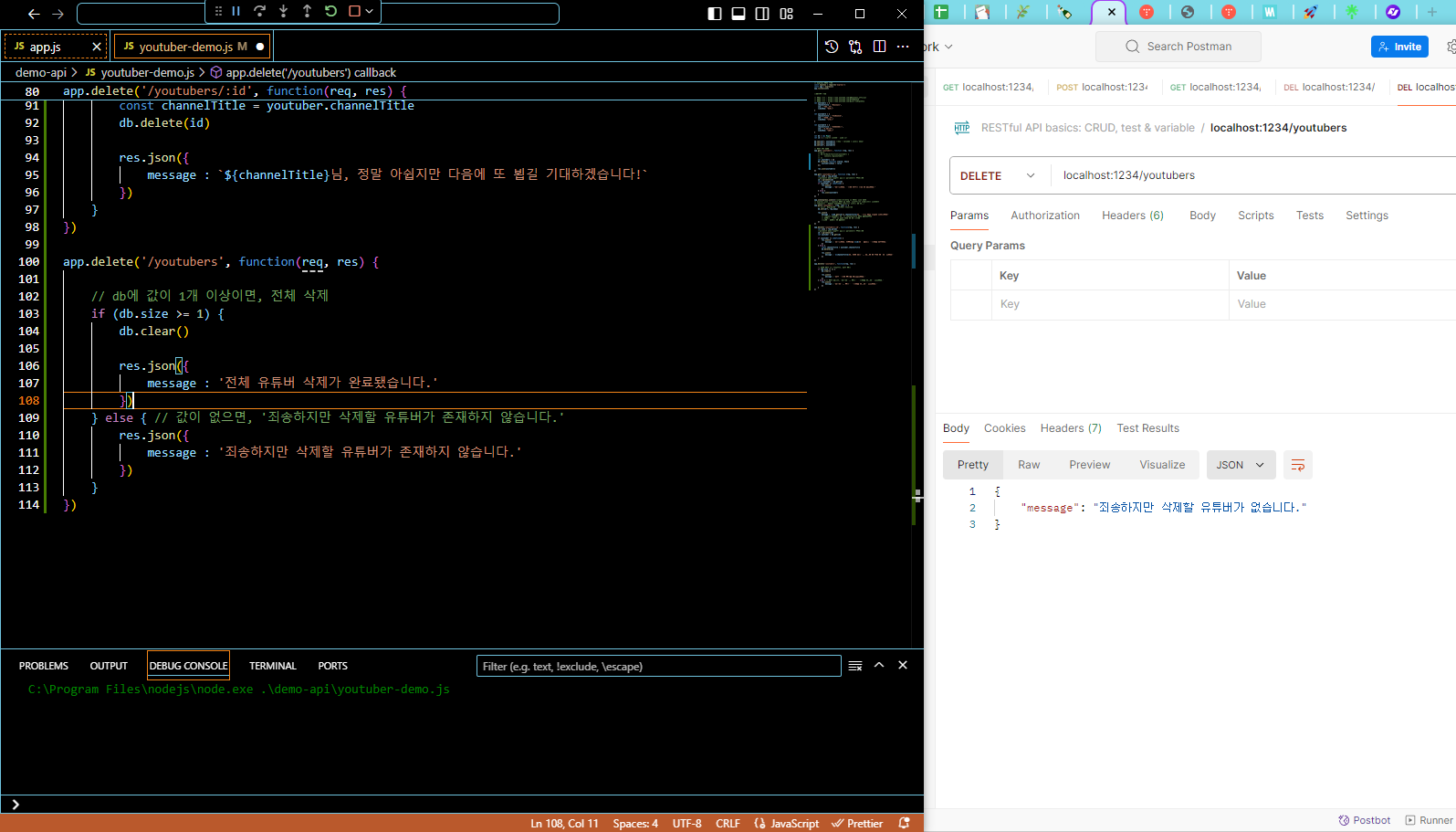This screenshot has height=832, width=1456.
Task: Open the Params tab in Postman
Action: (x=969, y=216)
